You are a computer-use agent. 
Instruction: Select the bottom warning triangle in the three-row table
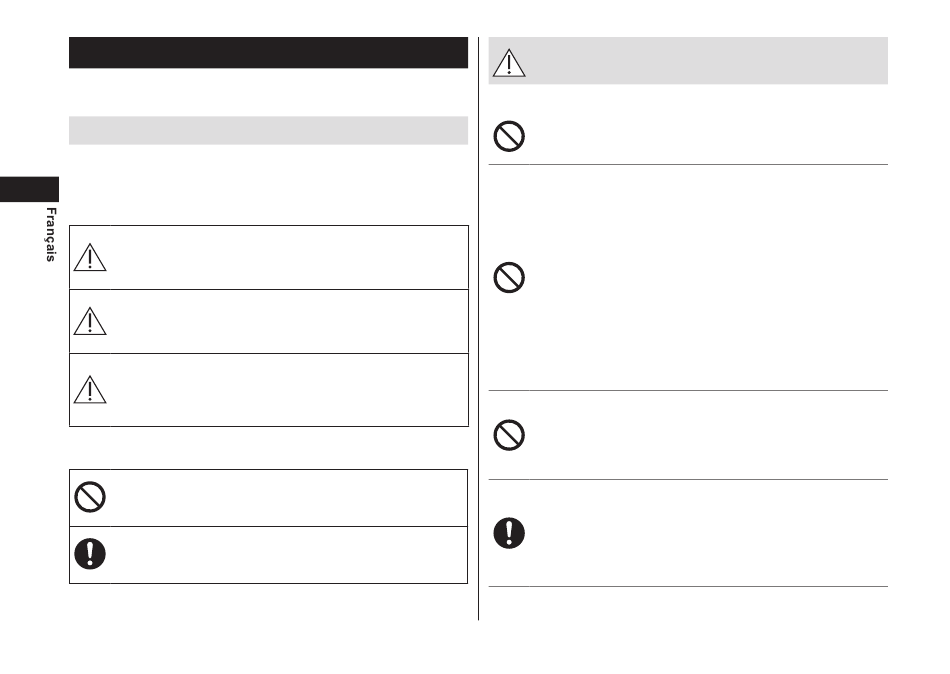(90, 390)
